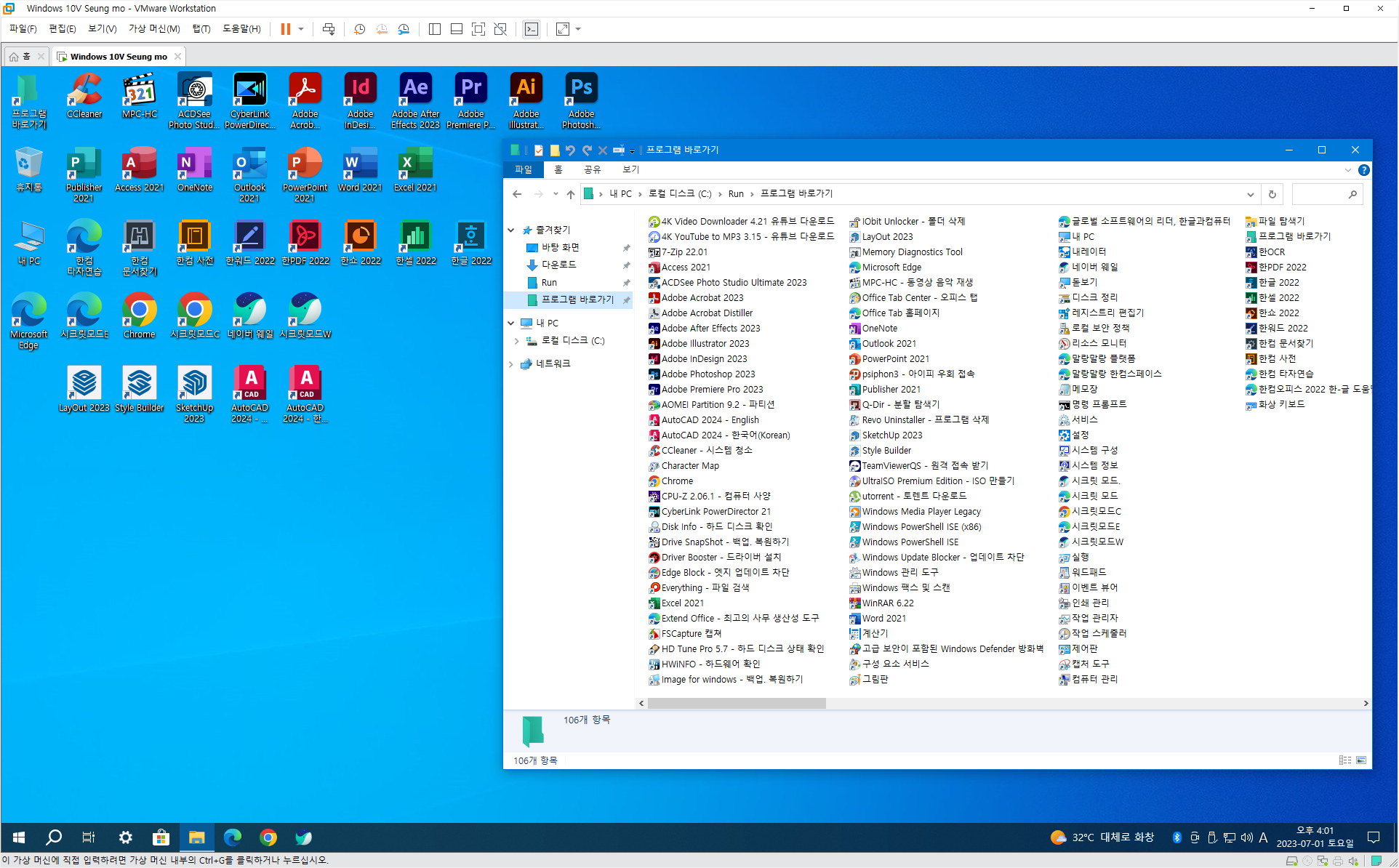Click the Explorer up-arrow navigation button
The height and width of the screenshot is (868, 1399).
click(x=571, y=194)
